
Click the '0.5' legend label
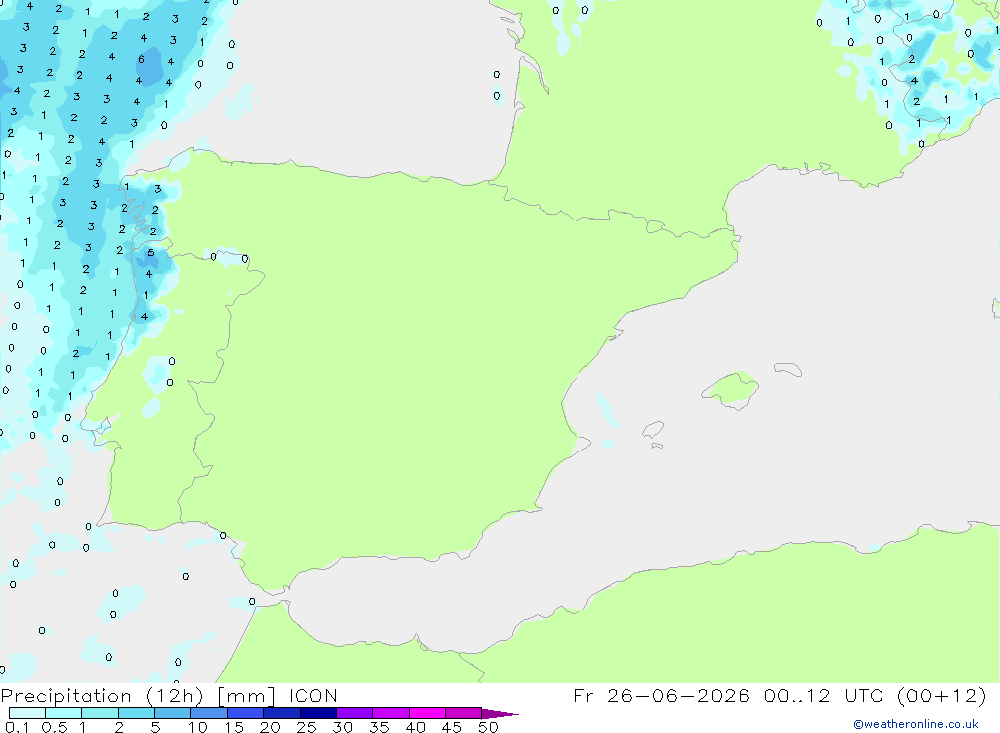click(x=54, y=727)
